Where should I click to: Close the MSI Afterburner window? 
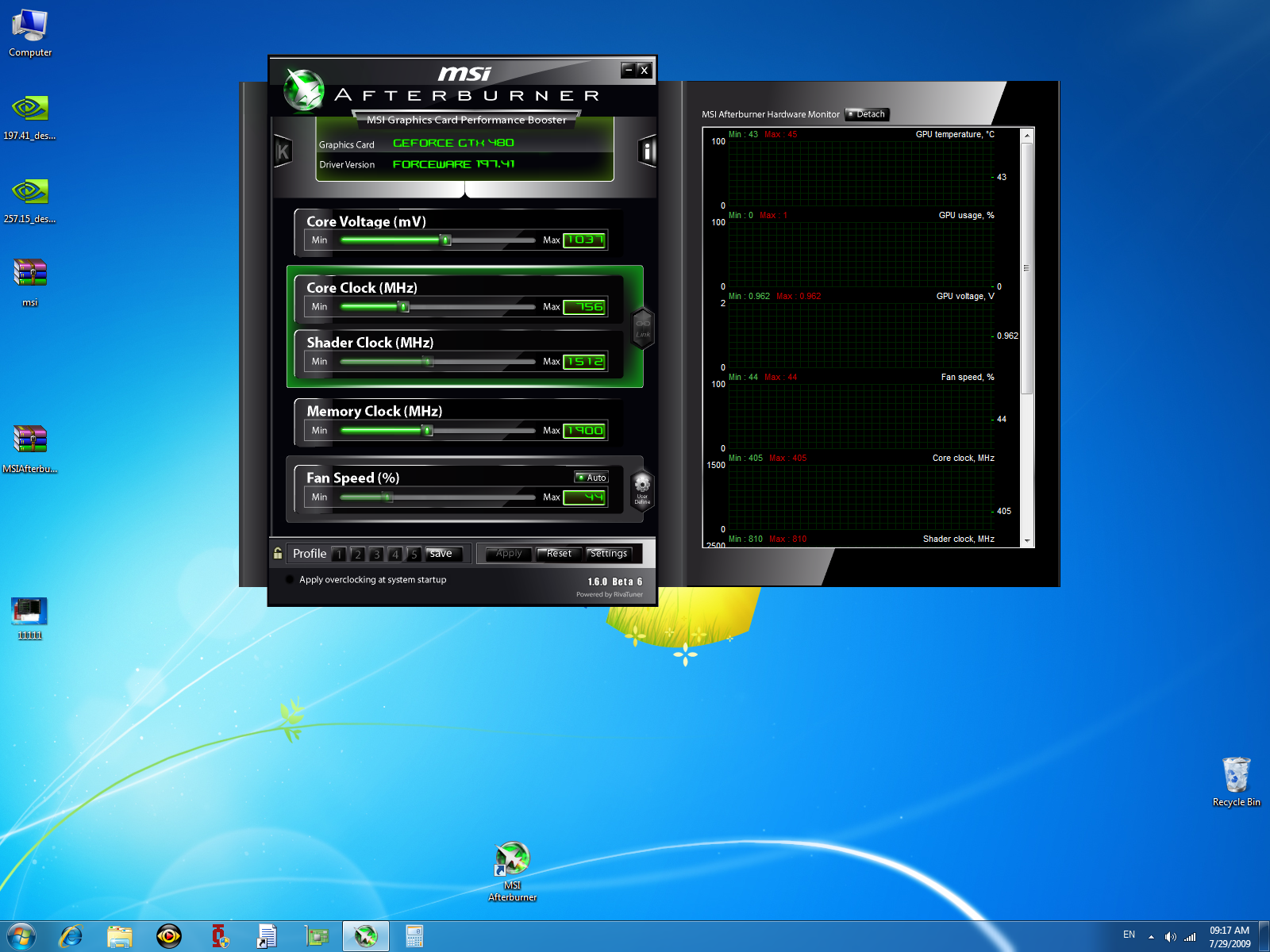(645, 70)
